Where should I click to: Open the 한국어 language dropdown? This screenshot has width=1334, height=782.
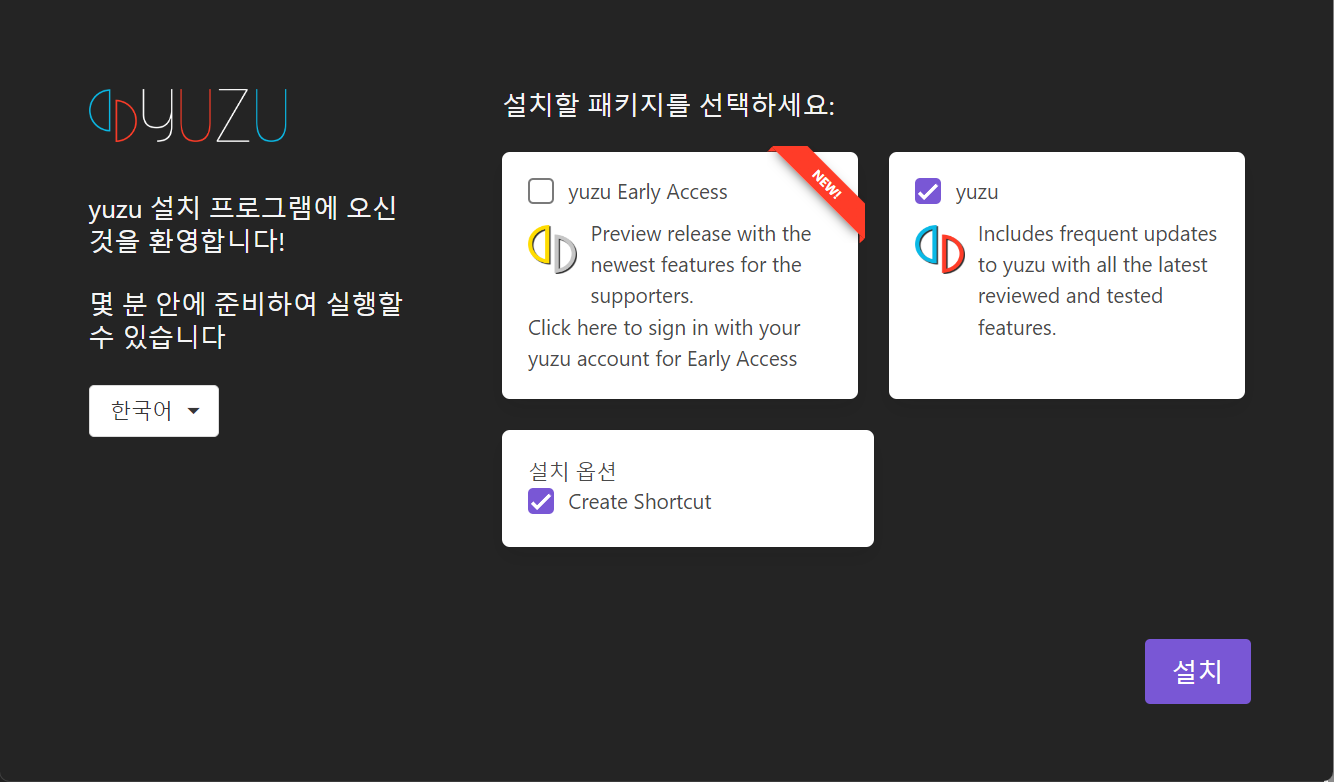click(x=154, y=411)
